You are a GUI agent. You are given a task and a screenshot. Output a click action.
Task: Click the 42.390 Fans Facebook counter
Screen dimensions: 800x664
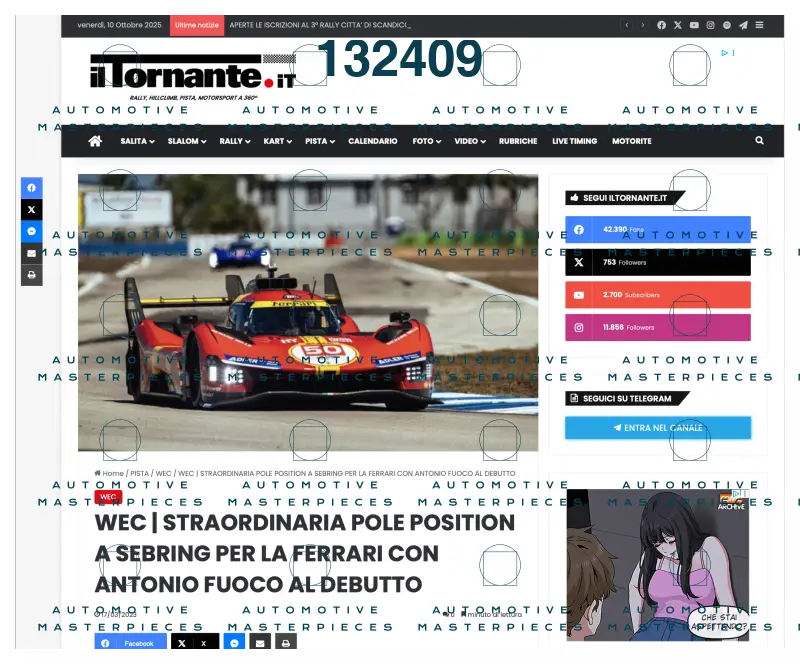[657, 229]
